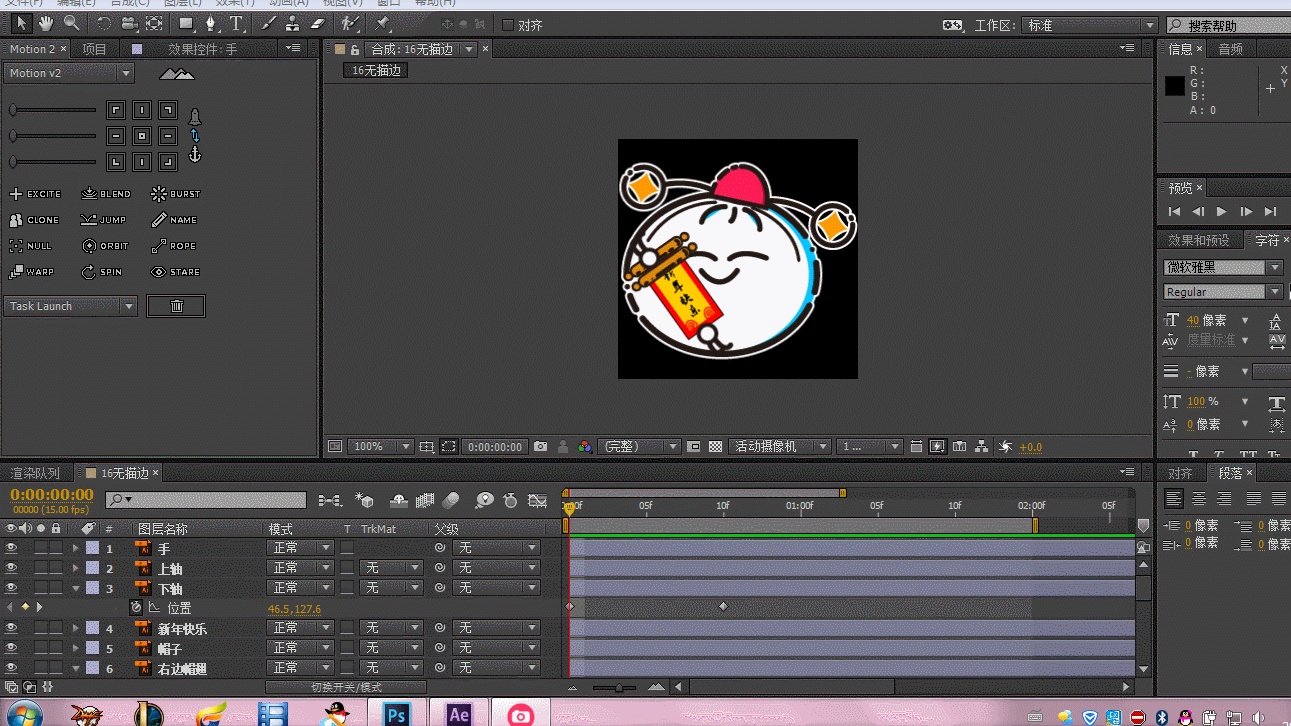
Task: Pick the Pen tool
Action: click(x=211, y=23)
